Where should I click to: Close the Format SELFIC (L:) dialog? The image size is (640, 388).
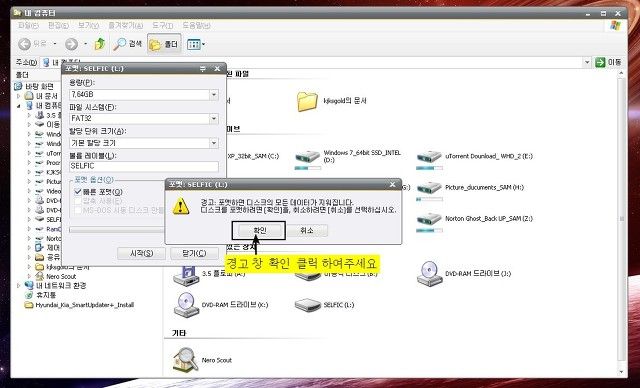tap(217, 69)
